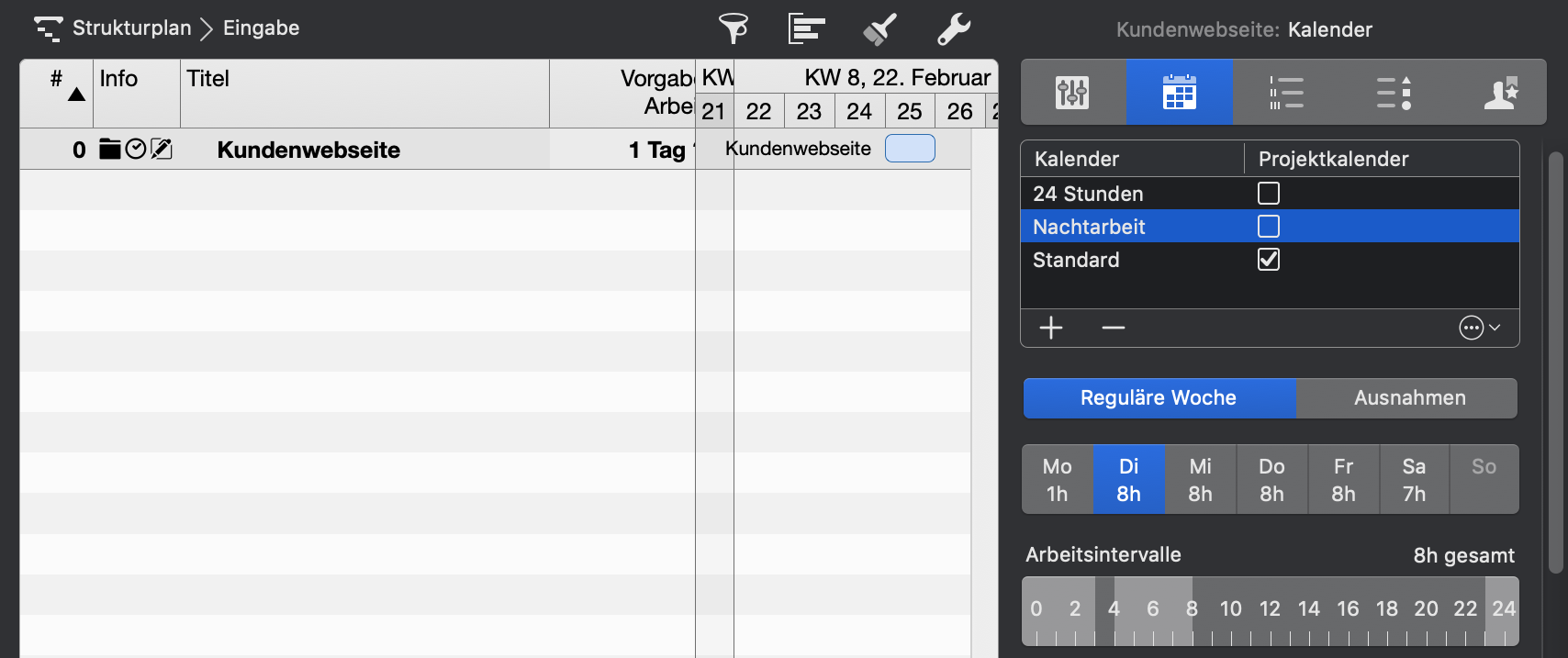Open the Eingabe breadcrumb dropdown
The width and height of the screenshot is (1568, 658).
coord(262,28)
